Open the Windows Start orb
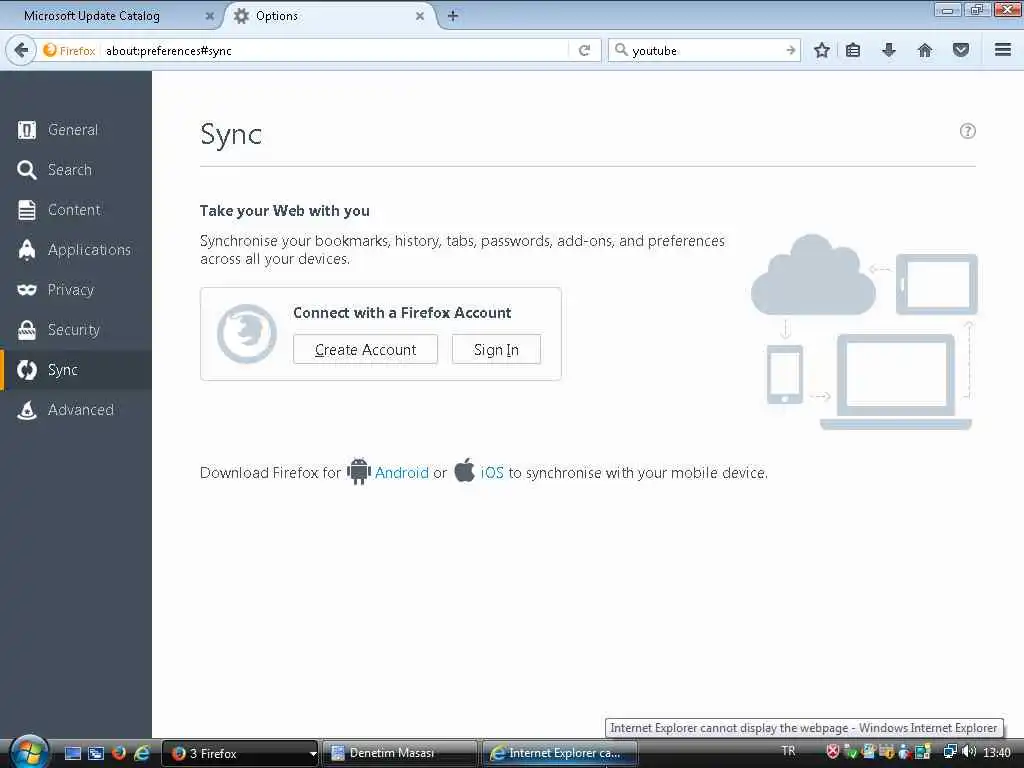The height and width of the screenshot is (768, 1024). (x=28, y=752)
